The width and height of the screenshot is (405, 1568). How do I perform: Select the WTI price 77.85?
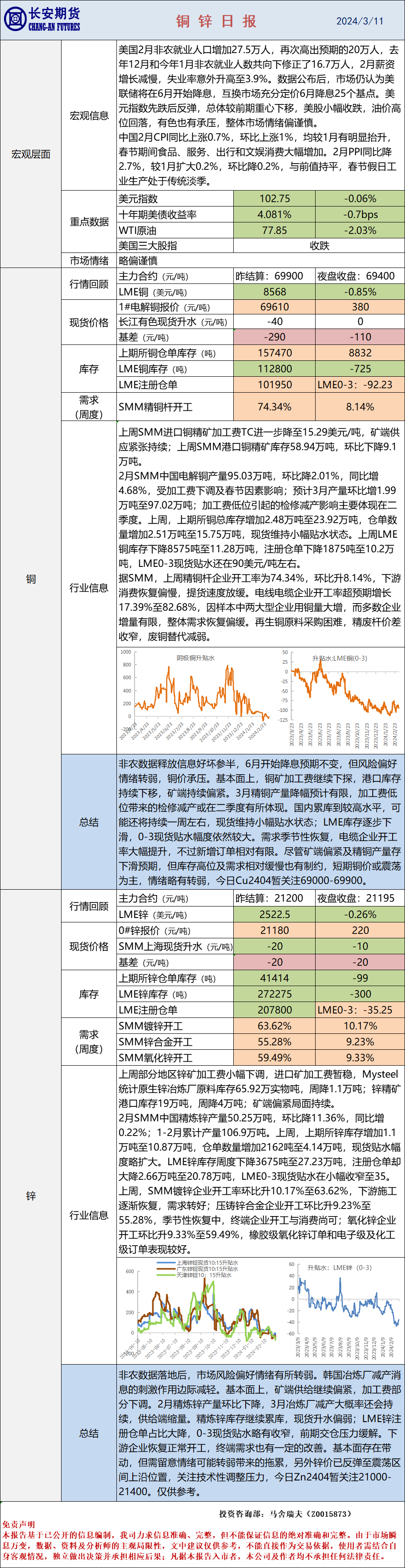tap(275, 230)
